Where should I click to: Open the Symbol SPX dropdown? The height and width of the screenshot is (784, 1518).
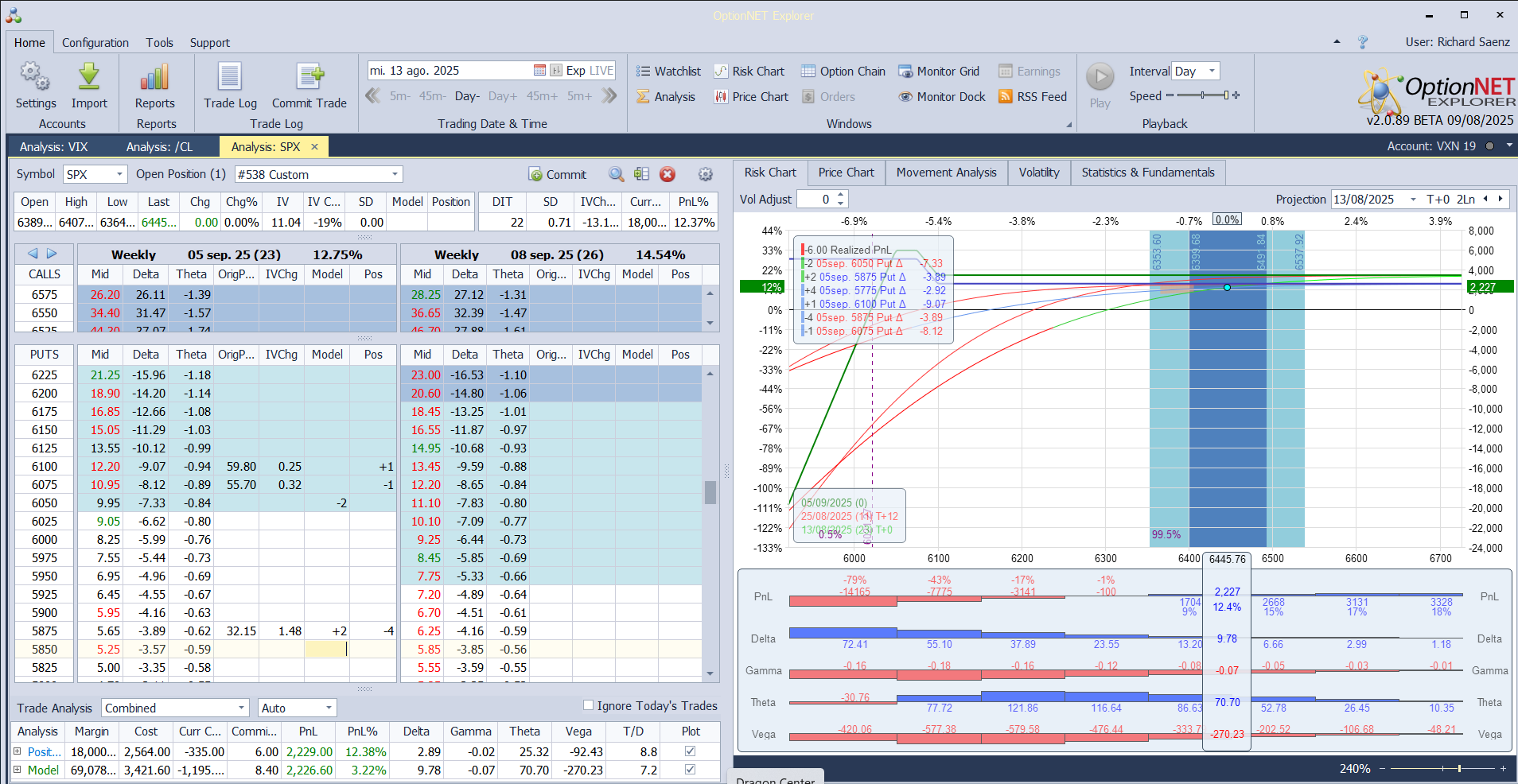click(x=119, y=174)
